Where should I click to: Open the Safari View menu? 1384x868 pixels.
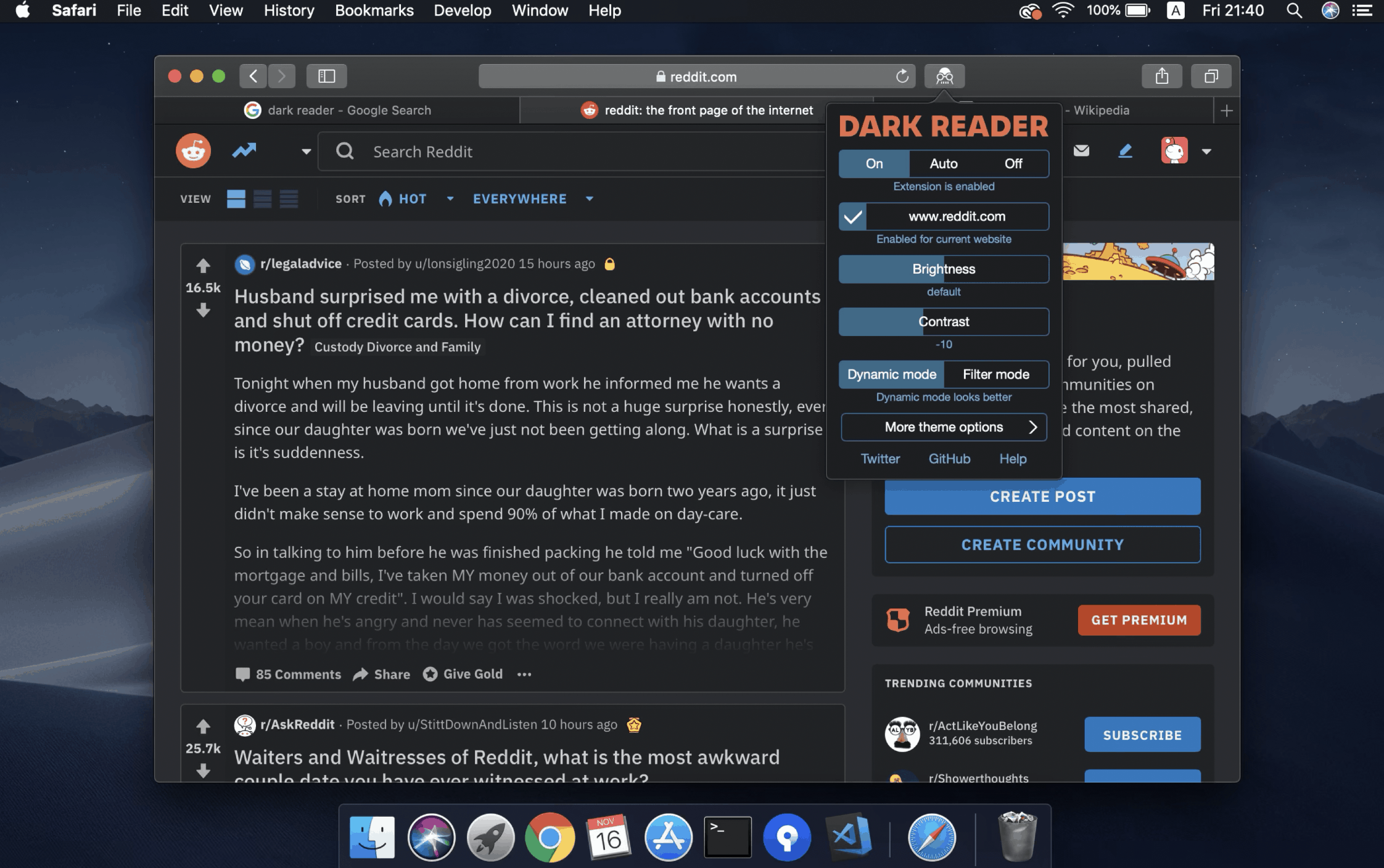226,10
